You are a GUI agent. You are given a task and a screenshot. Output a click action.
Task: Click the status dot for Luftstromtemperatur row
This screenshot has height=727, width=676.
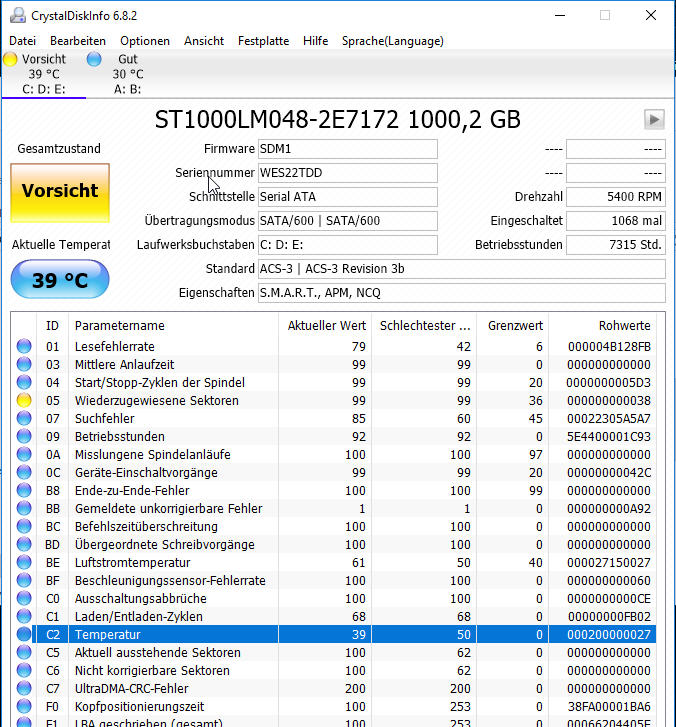pyautogui.click(x=24, y=563)
